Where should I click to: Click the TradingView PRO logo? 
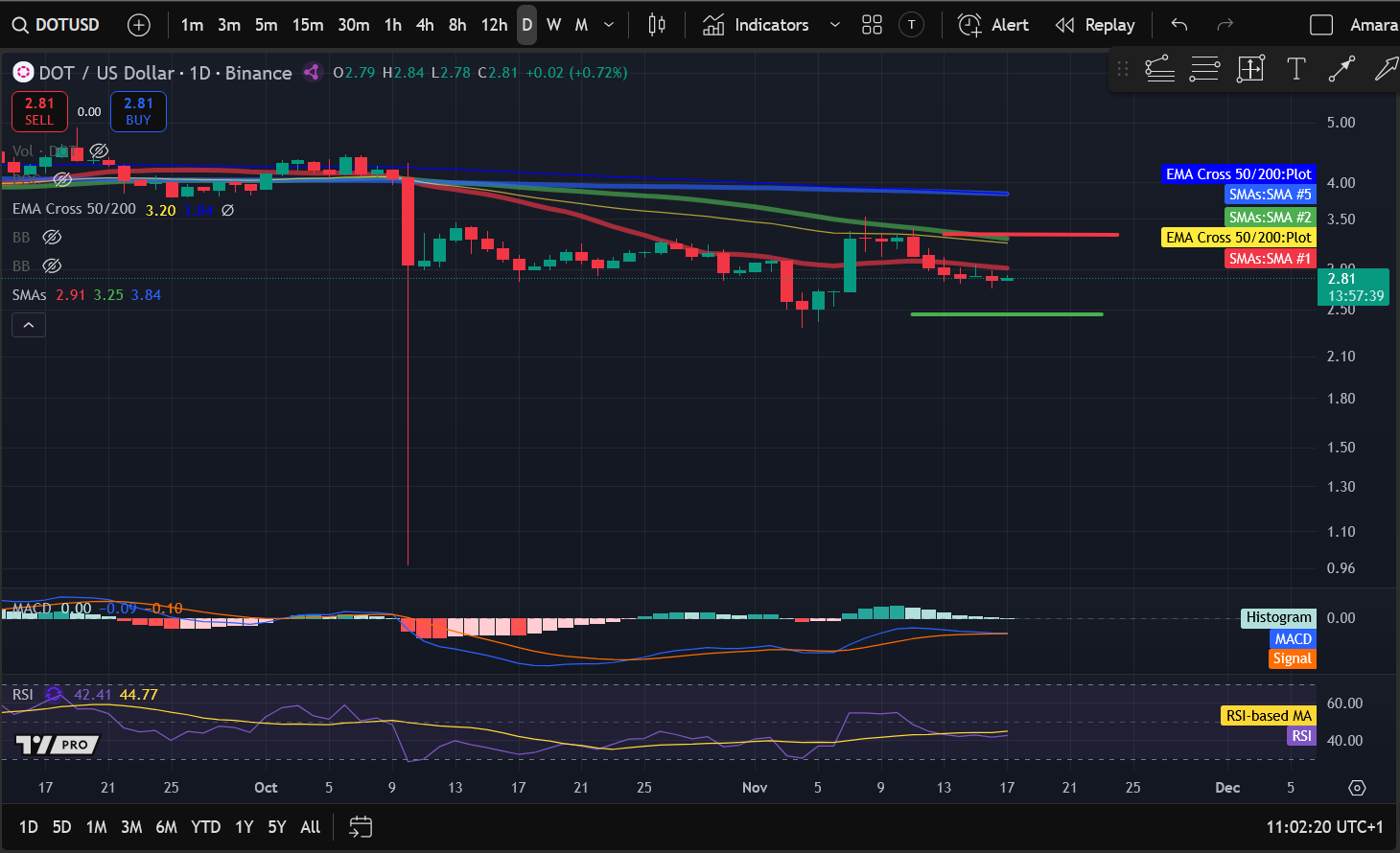pos(58,745)
